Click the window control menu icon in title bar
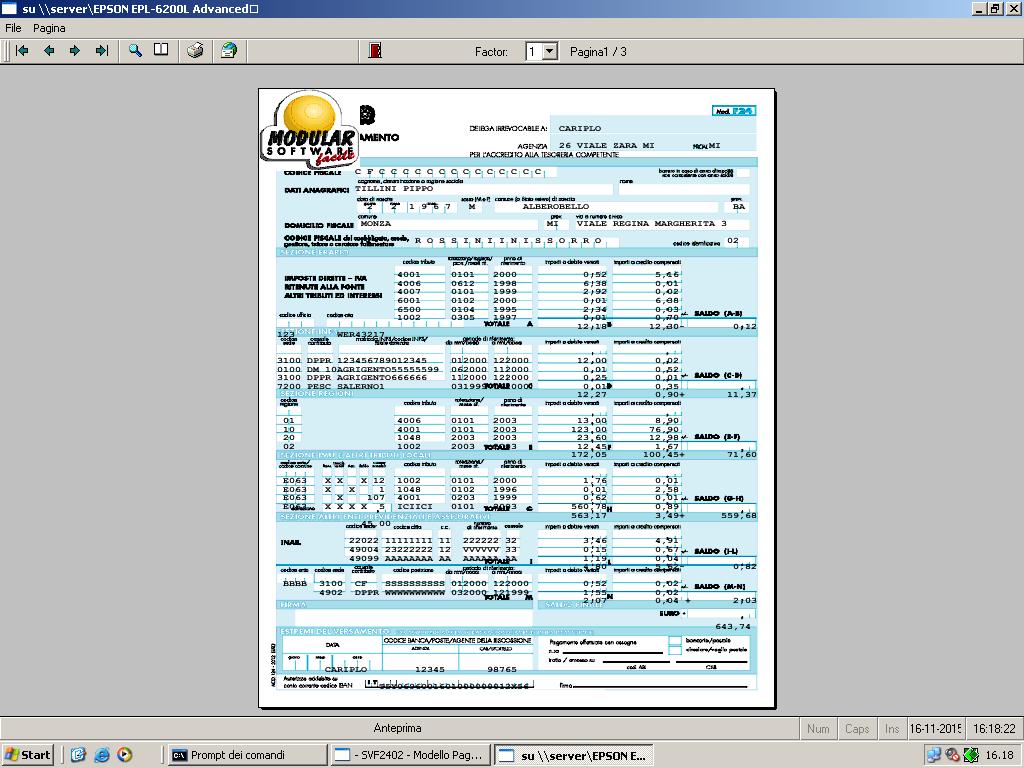Viewport: 1024px width, 768px height. pos(9,8)
